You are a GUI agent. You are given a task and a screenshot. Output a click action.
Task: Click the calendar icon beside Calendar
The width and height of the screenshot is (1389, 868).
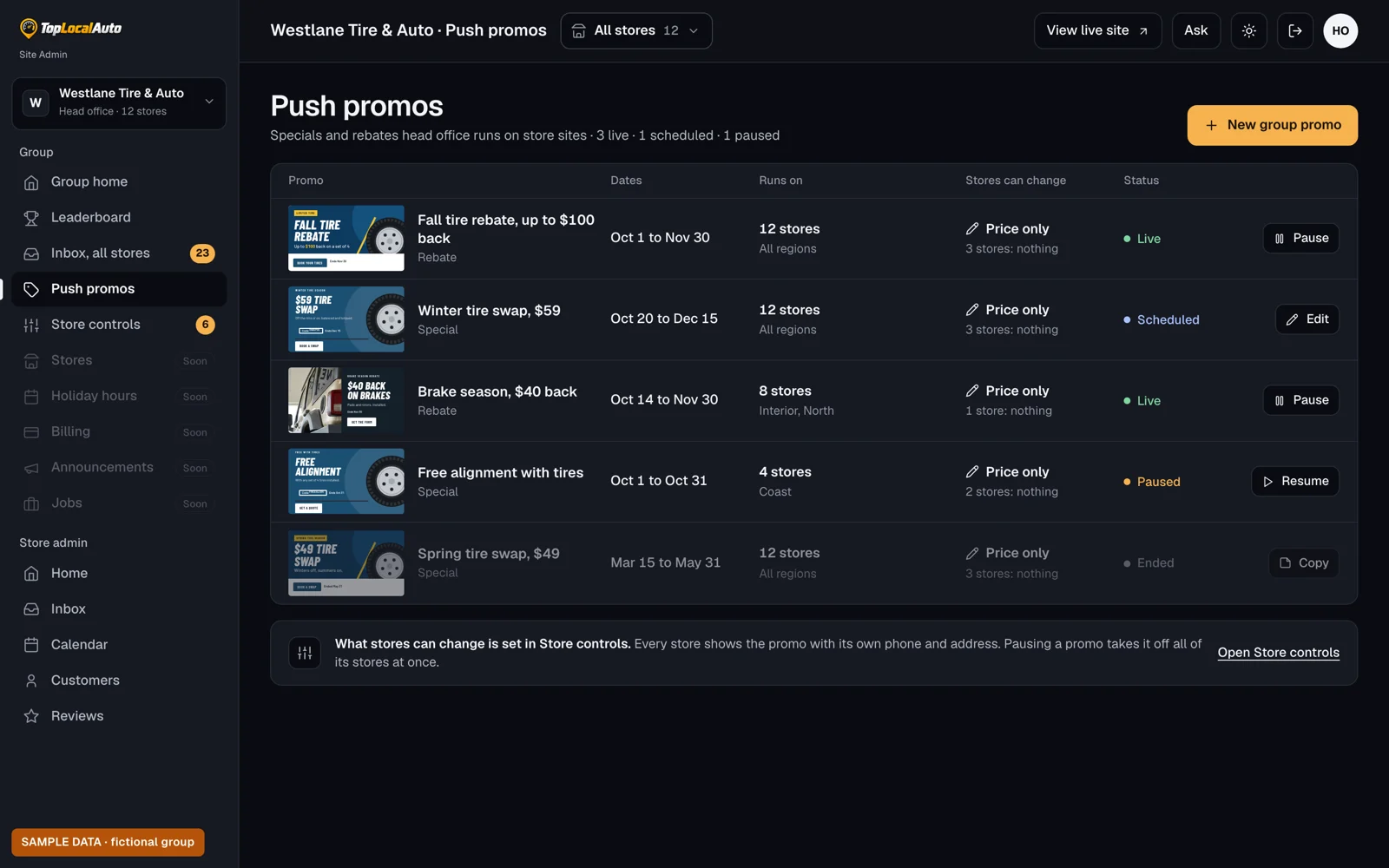(x=31, y=645)
